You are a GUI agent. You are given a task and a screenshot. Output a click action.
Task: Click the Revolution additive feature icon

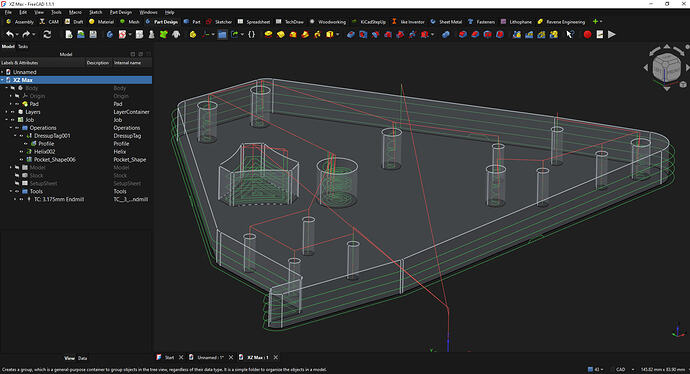[x=280, y=34]
